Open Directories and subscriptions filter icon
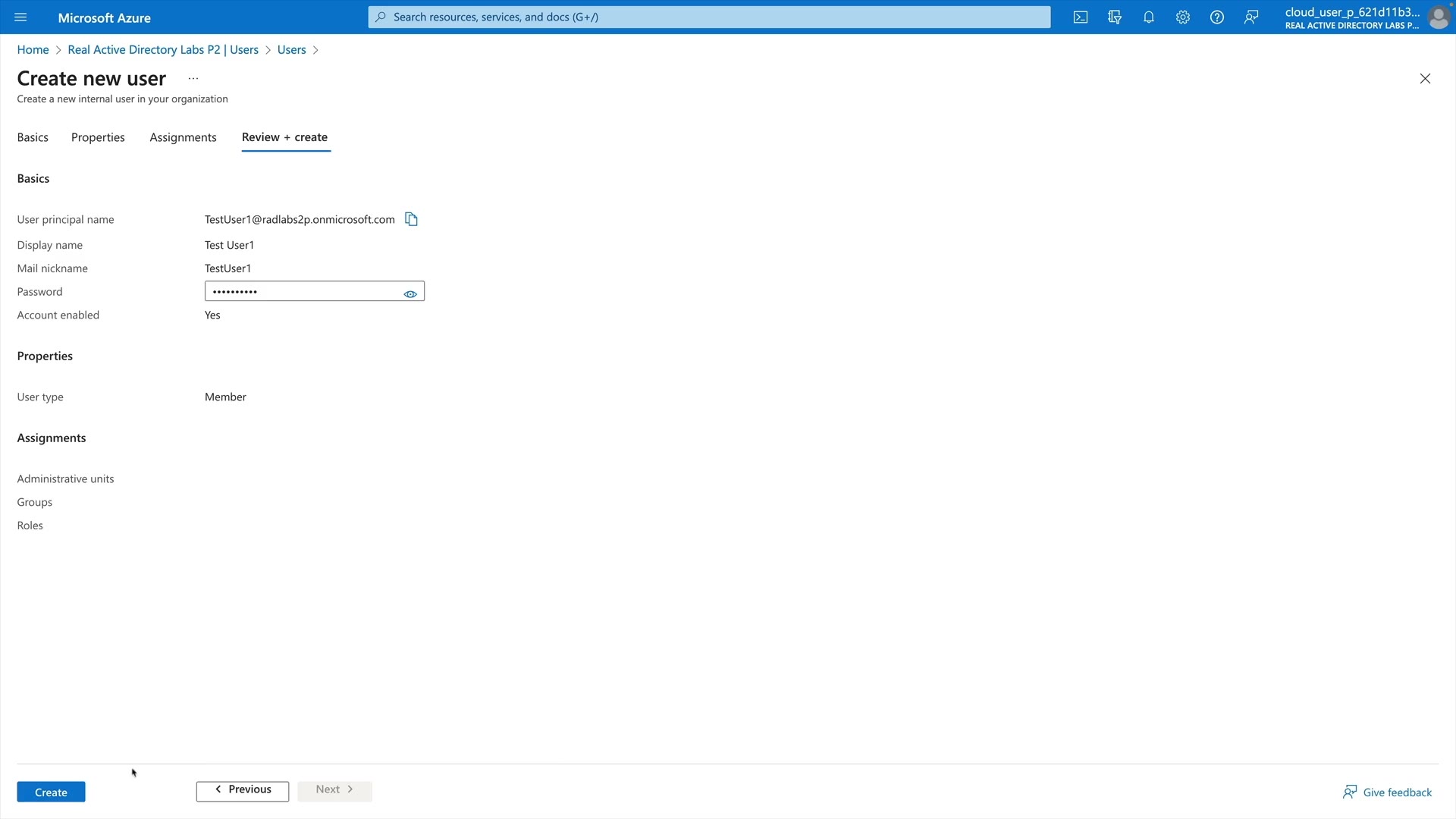 click(1115, 17)
